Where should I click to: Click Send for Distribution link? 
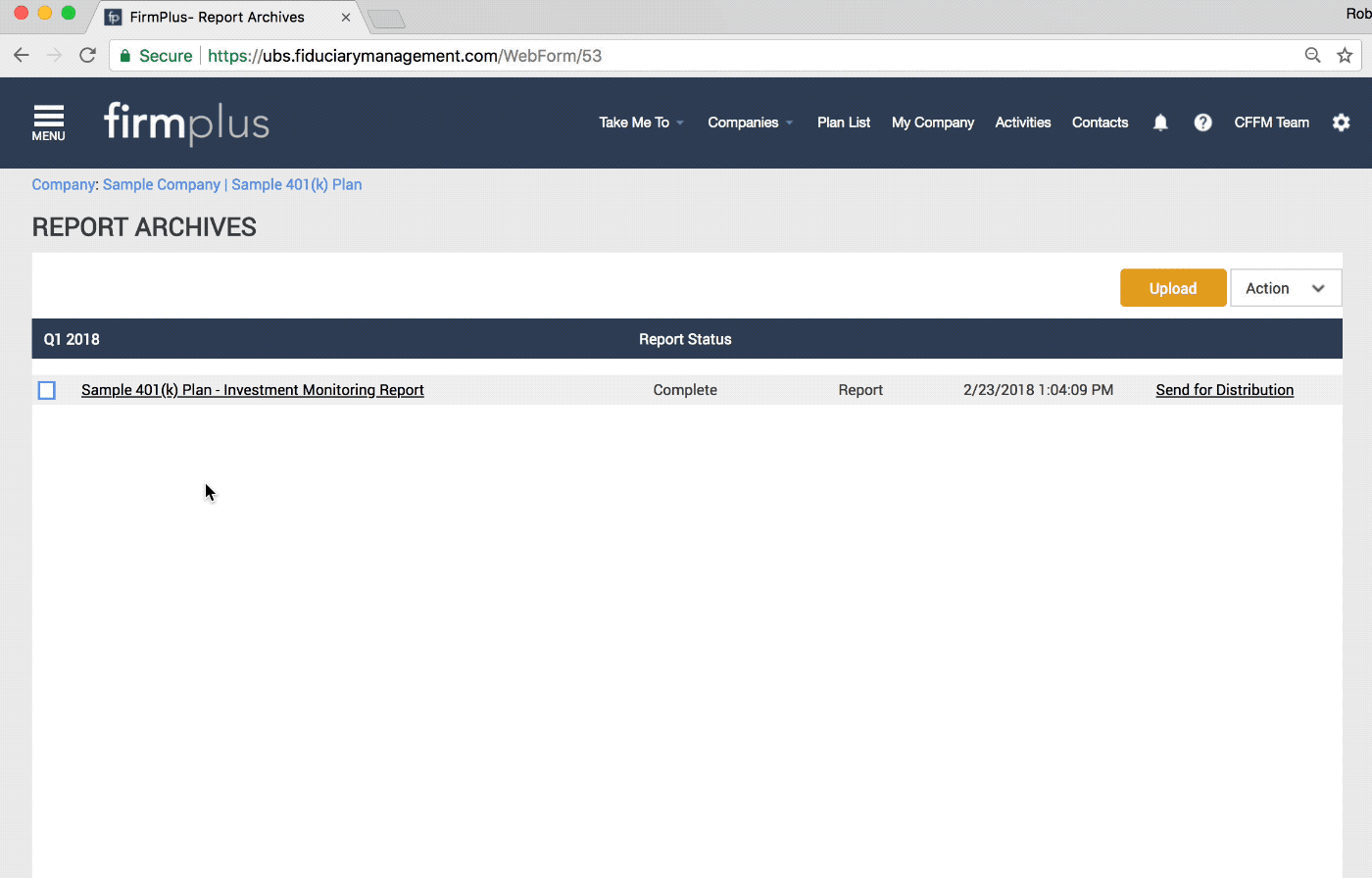click(1224, 390)
